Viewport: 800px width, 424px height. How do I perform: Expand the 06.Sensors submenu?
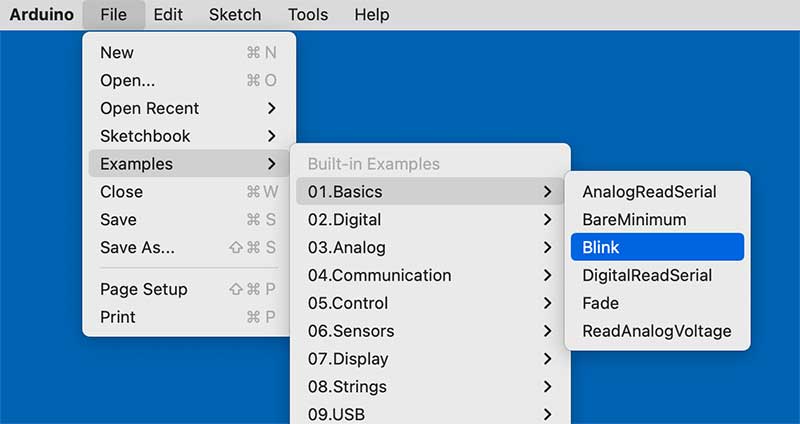click(x=430, y=331)
